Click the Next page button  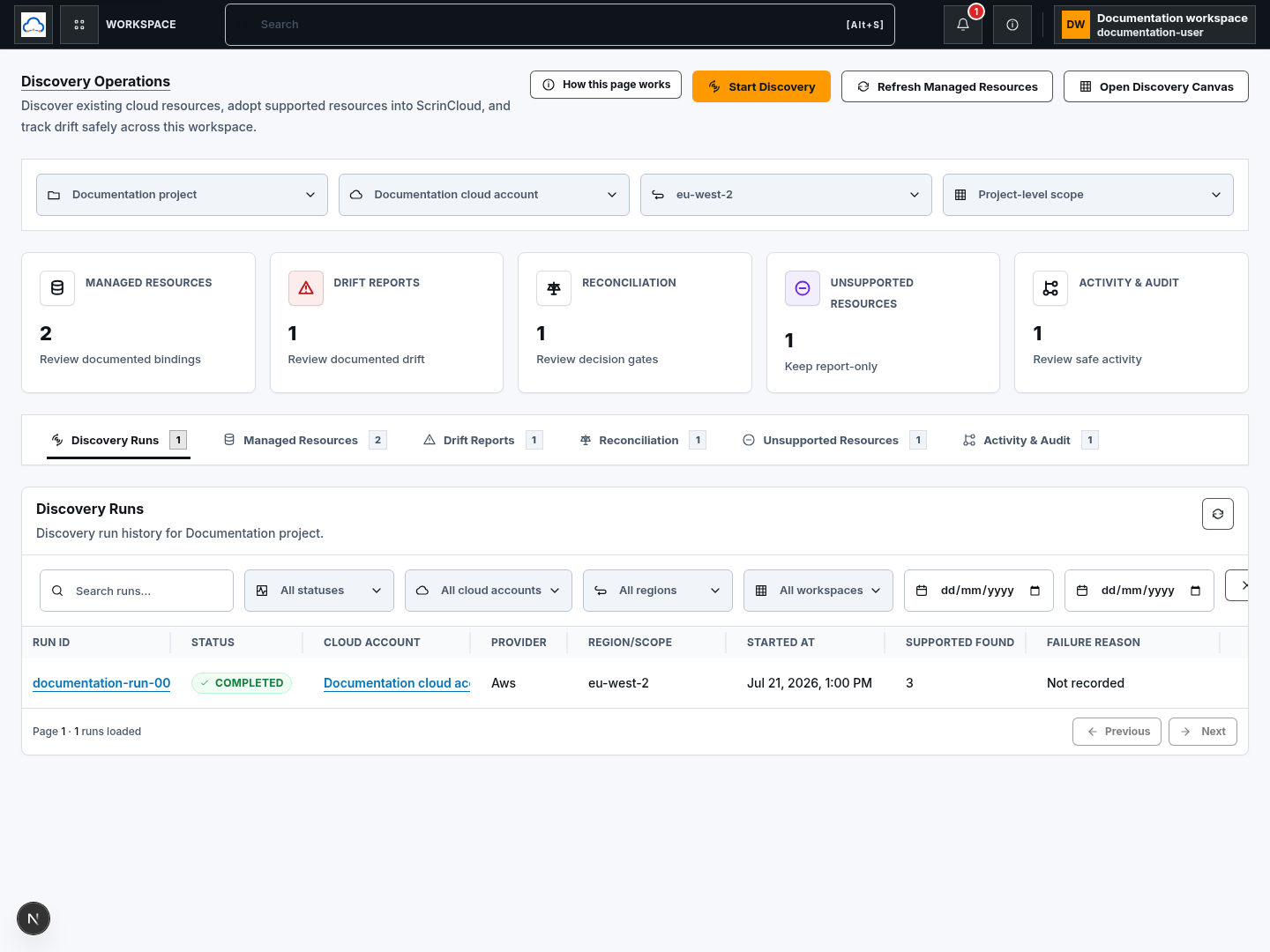(1203, 732)
